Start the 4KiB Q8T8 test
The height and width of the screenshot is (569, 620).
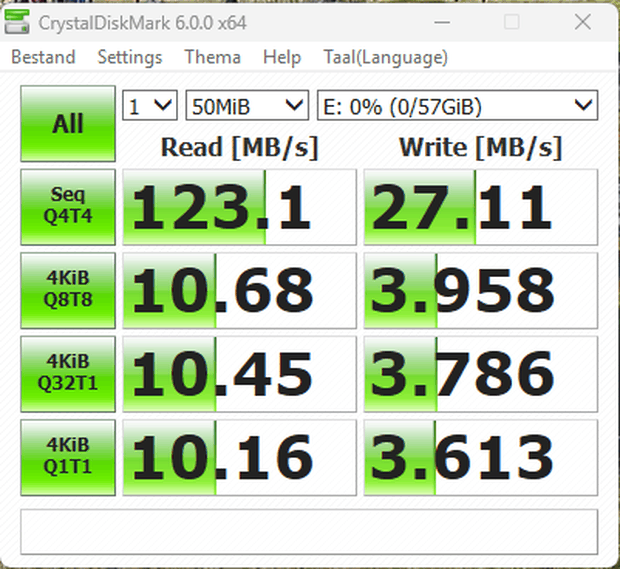[68, 291]
